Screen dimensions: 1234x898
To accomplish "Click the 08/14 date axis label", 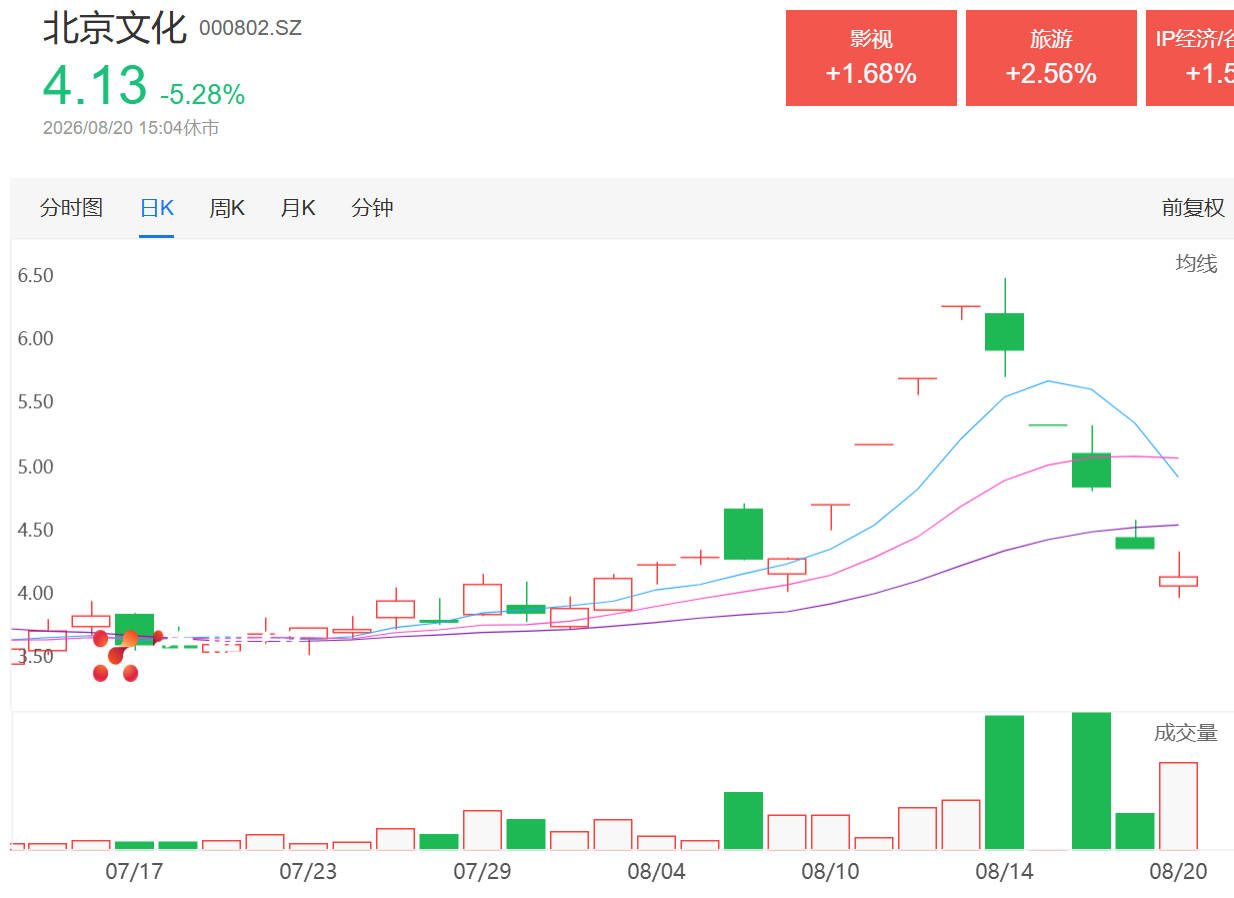I will click(1004, 872).
